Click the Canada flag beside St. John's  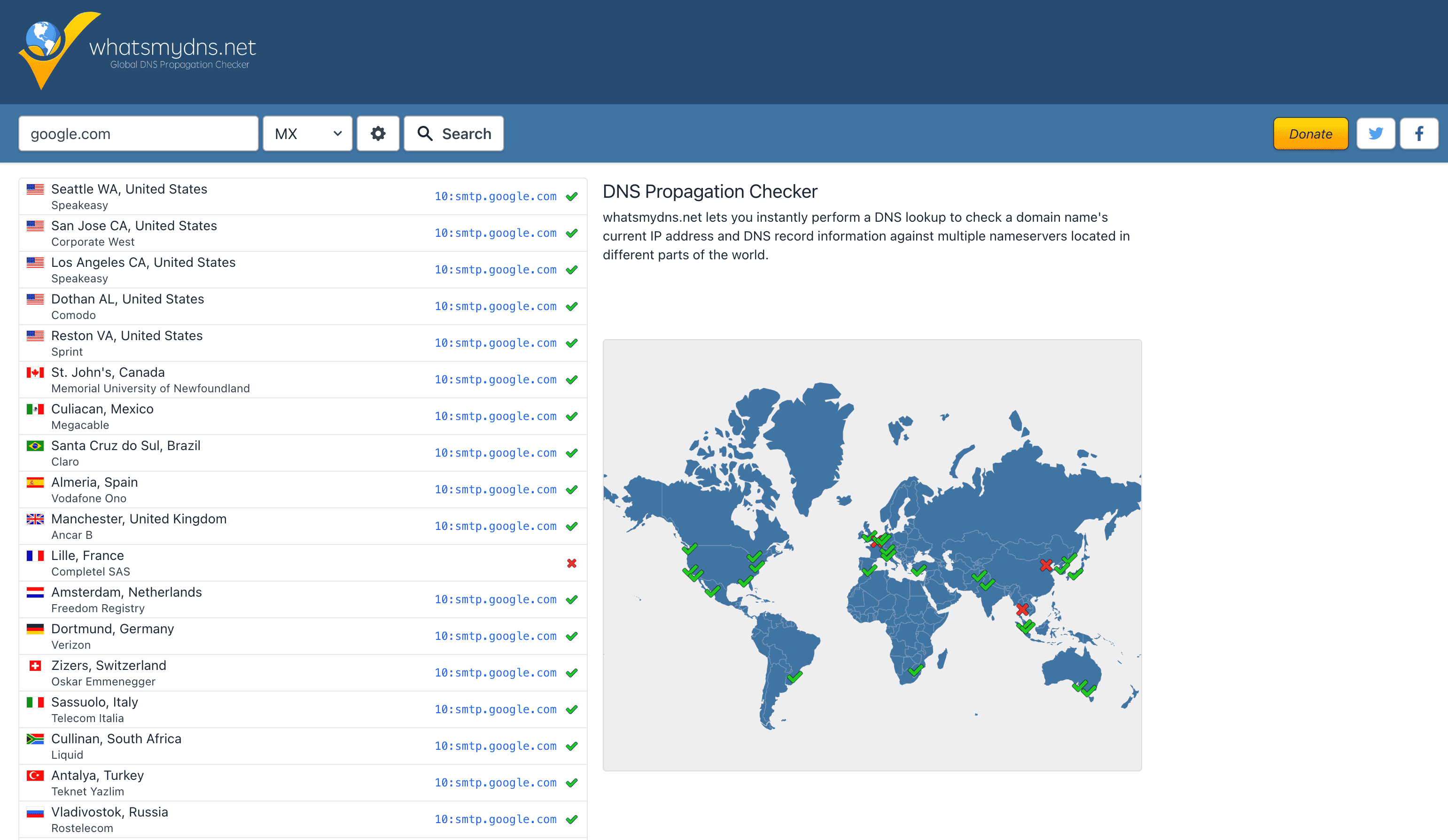click(35, 372)
